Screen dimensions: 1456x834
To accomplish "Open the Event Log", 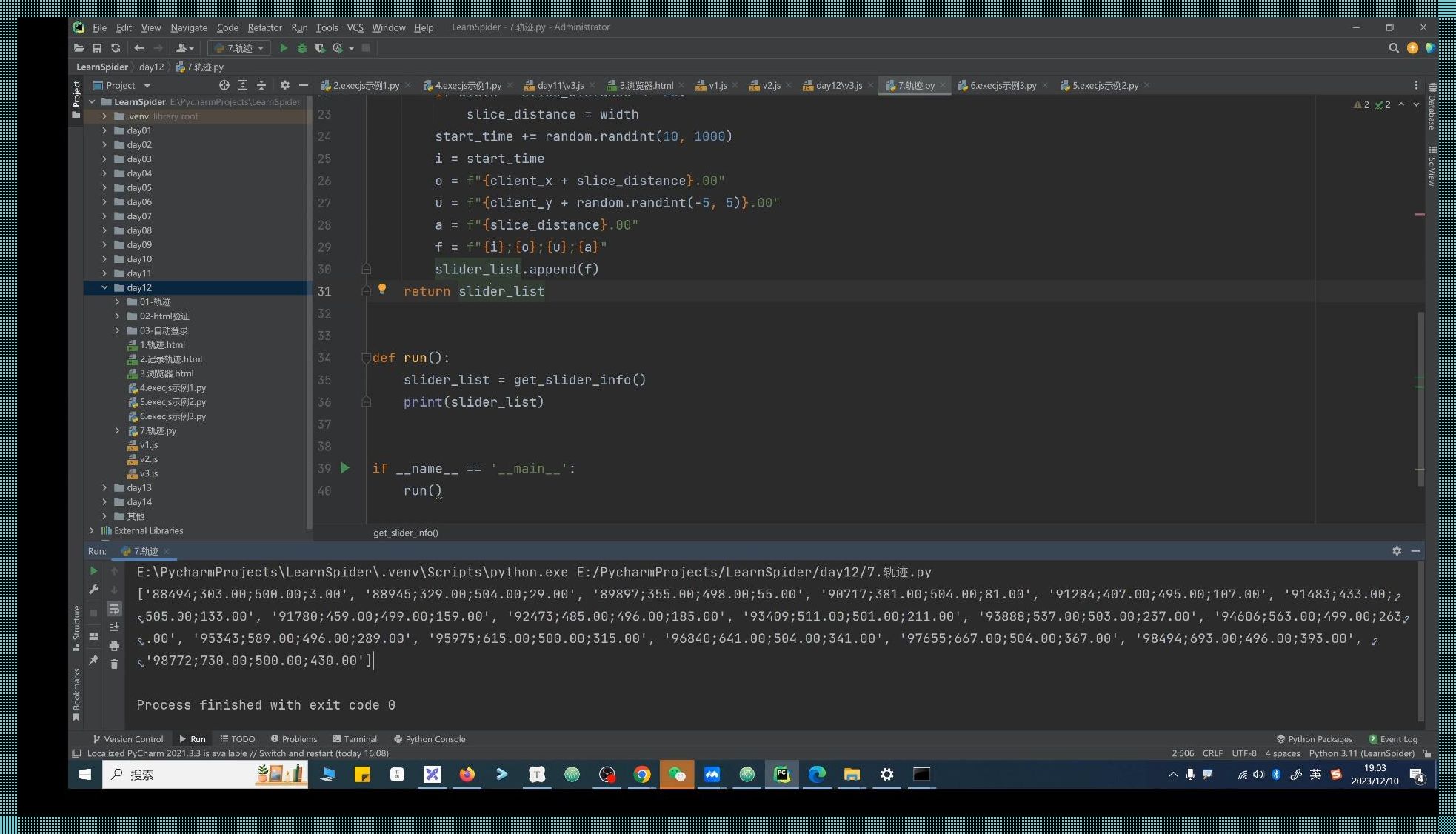I will pyautogui.click(x=1393, y=739).
